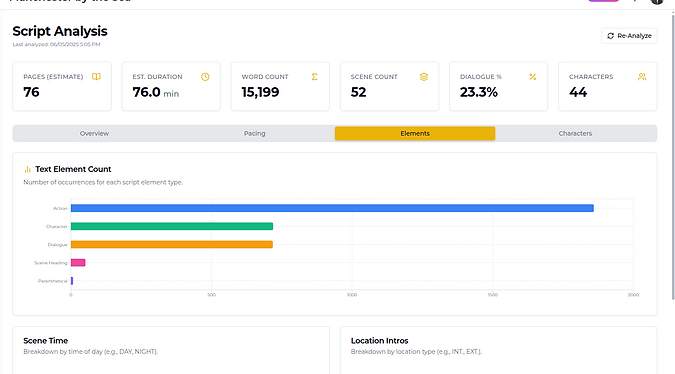This screenshot has width=675, height=374.
Task: Click the scene count value 52
Action: [358, 92]
